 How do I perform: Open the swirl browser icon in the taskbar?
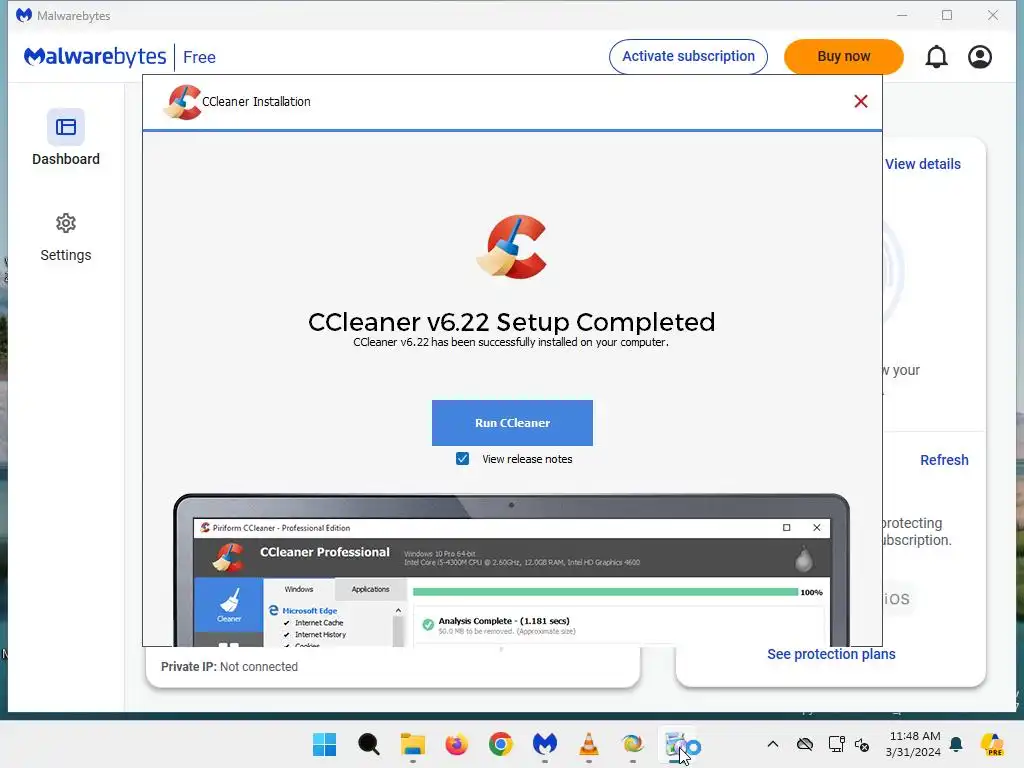(632, 744)
